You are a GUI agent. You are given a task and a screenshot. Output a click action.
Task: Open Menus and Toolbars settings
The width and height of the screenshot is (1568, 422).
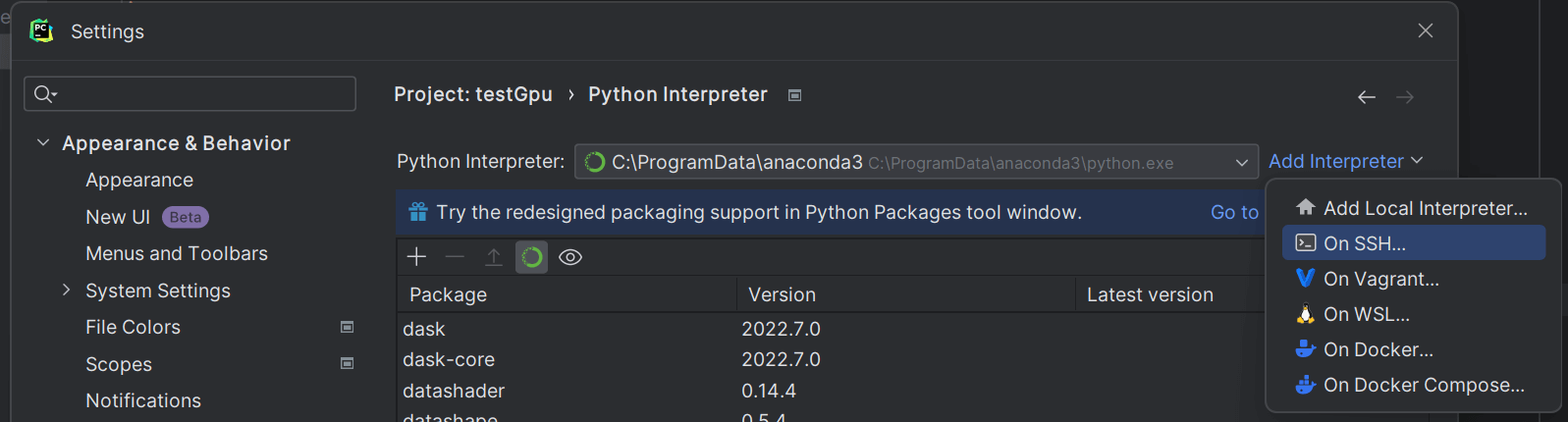coord(177,253)
